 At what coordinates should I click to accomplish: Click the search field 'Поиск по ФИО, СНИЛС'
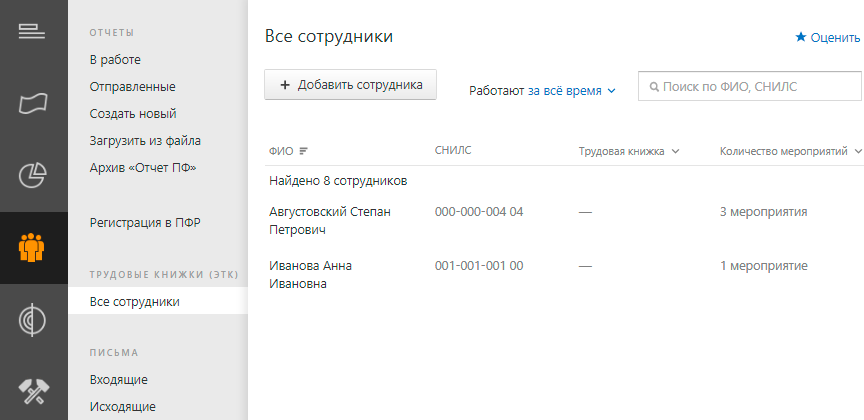750,87
